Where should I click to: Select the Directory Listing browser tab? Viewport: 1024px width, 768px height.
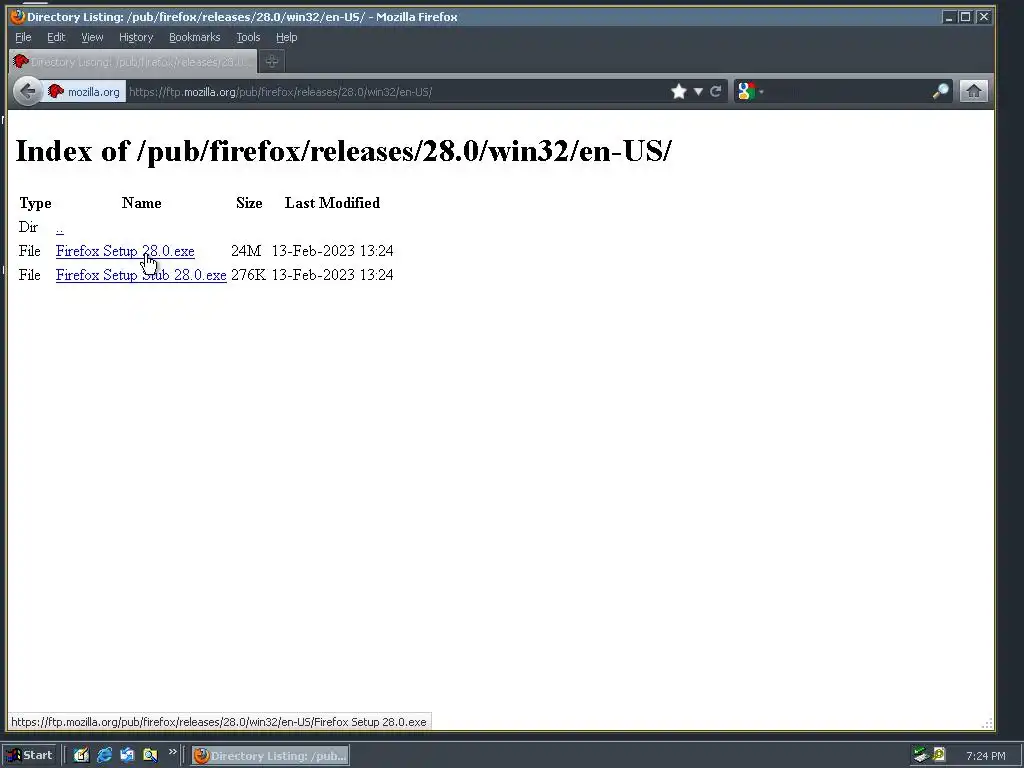point(133,61)
